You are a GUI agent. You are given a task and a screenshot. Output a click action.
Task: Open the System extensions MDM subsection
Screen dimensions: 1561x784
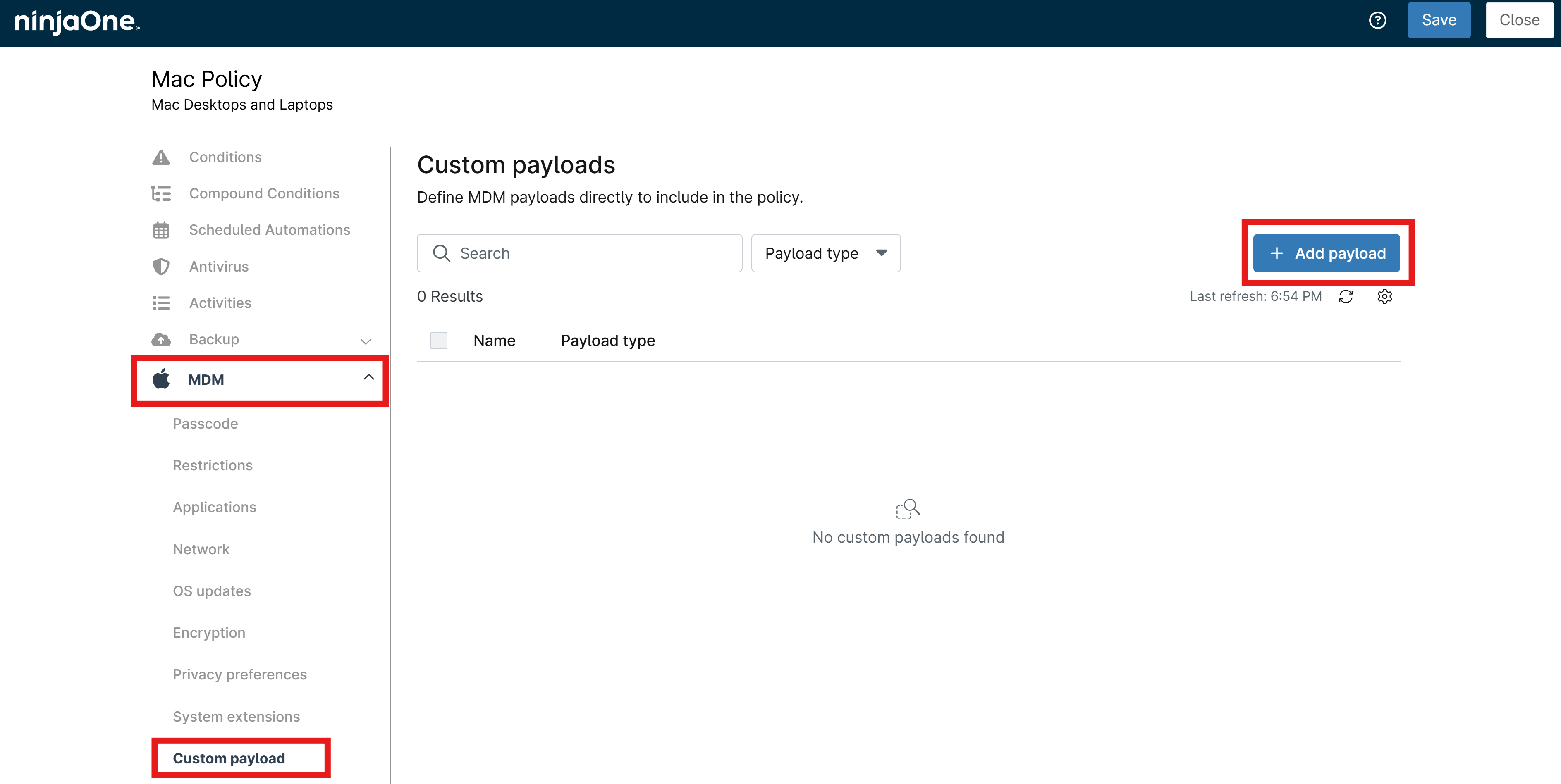click(237, 716)
